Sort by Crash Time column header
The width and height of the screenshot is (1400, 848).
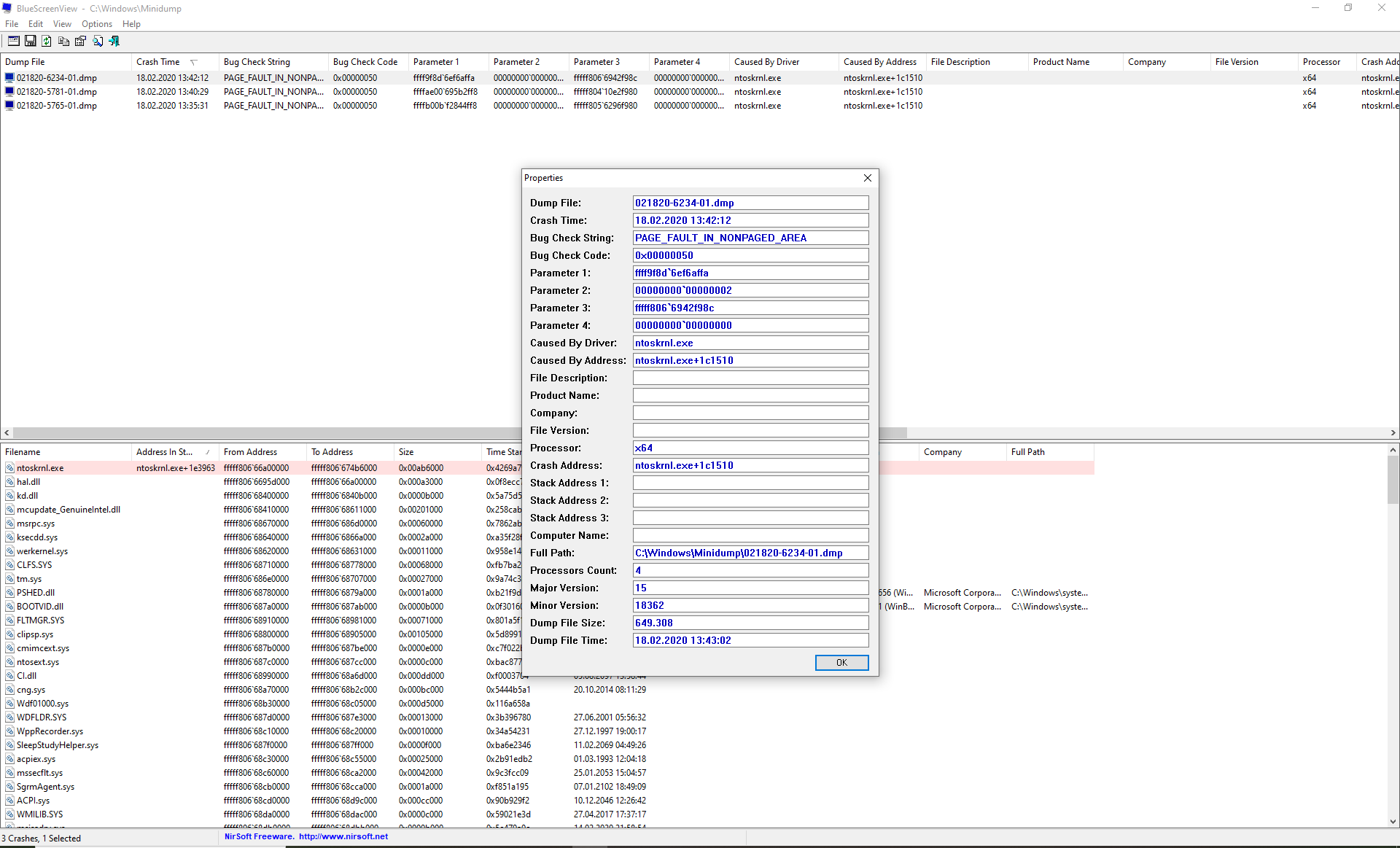click(x=158, y=62)
